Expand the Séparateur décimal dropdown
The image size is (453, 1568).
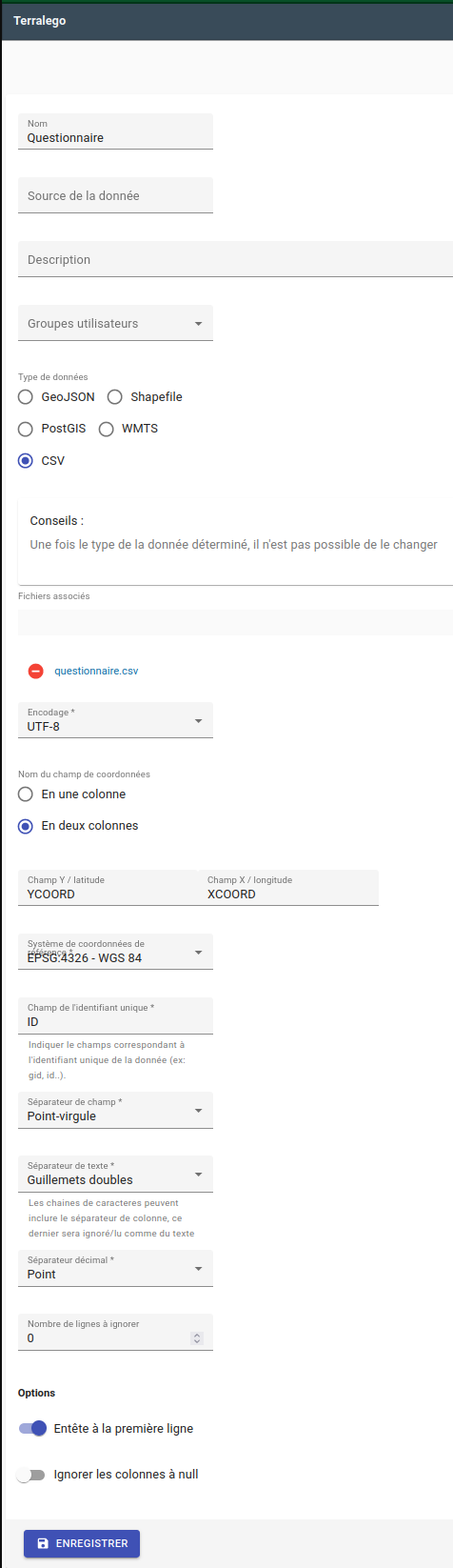(115, 1268)
